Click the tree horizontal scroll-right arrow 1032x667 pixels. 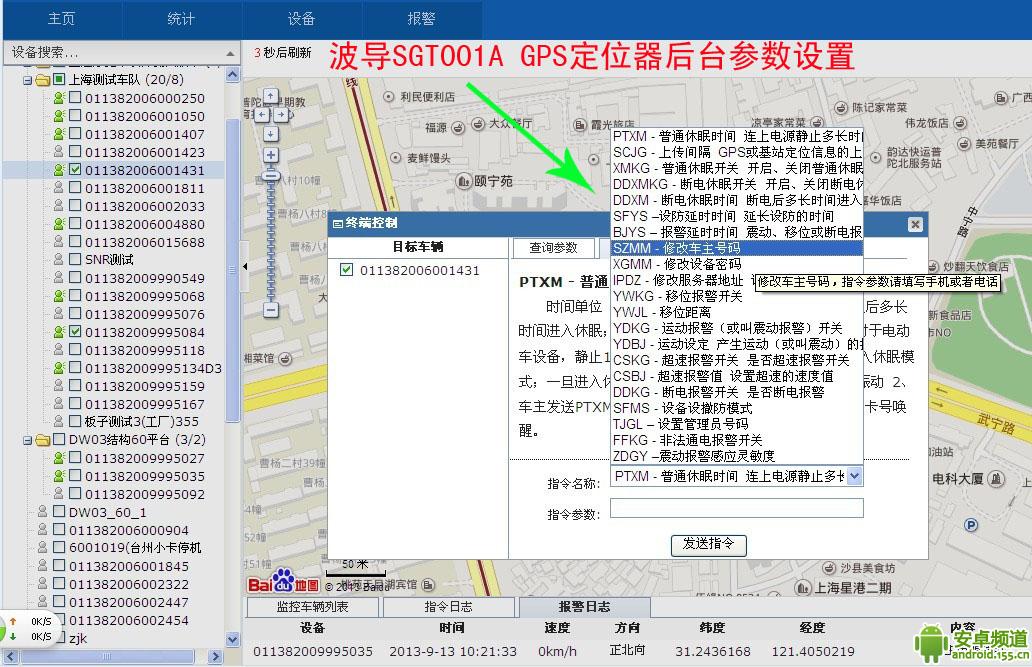tap(215, 656)
